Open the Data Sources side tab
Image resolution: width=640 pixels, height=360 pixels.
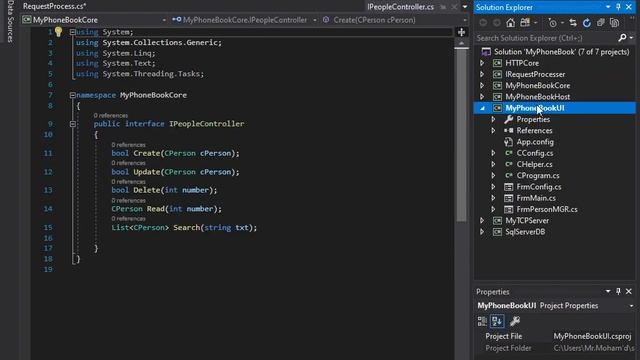(10, 21)
